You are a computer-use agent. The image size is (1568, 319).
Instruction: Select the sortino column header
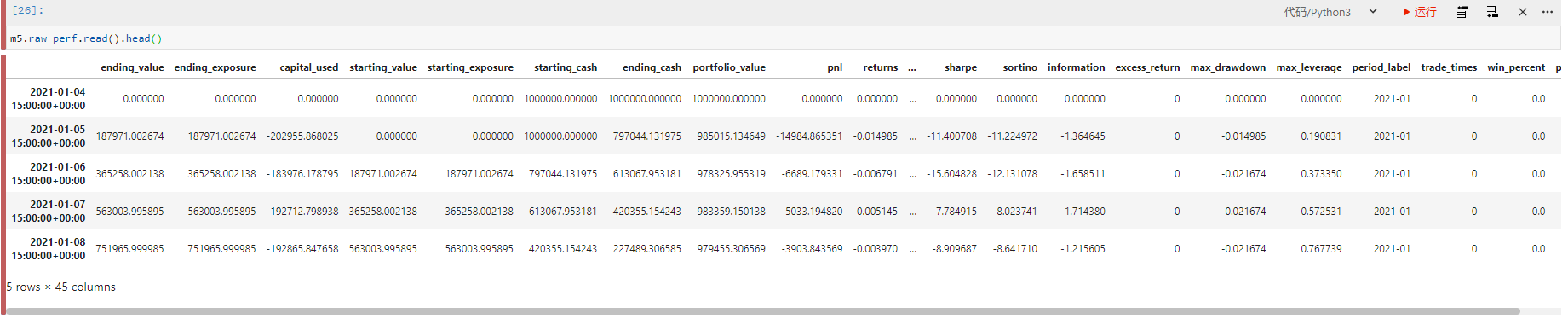[1020, 67]
